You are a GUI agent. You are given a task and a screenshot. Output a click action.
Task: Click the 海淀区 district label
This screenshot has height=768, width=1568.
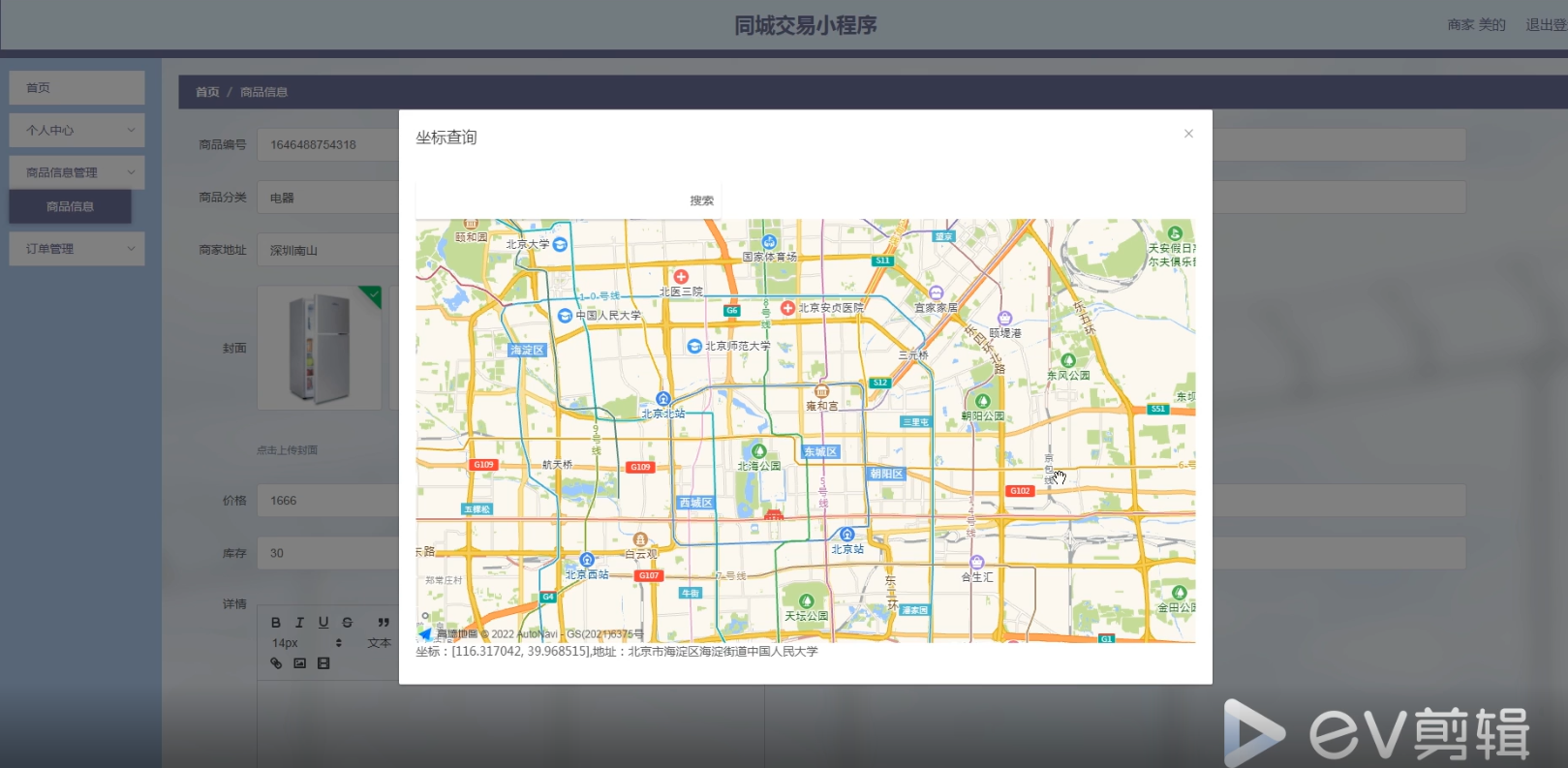(528, 350)
